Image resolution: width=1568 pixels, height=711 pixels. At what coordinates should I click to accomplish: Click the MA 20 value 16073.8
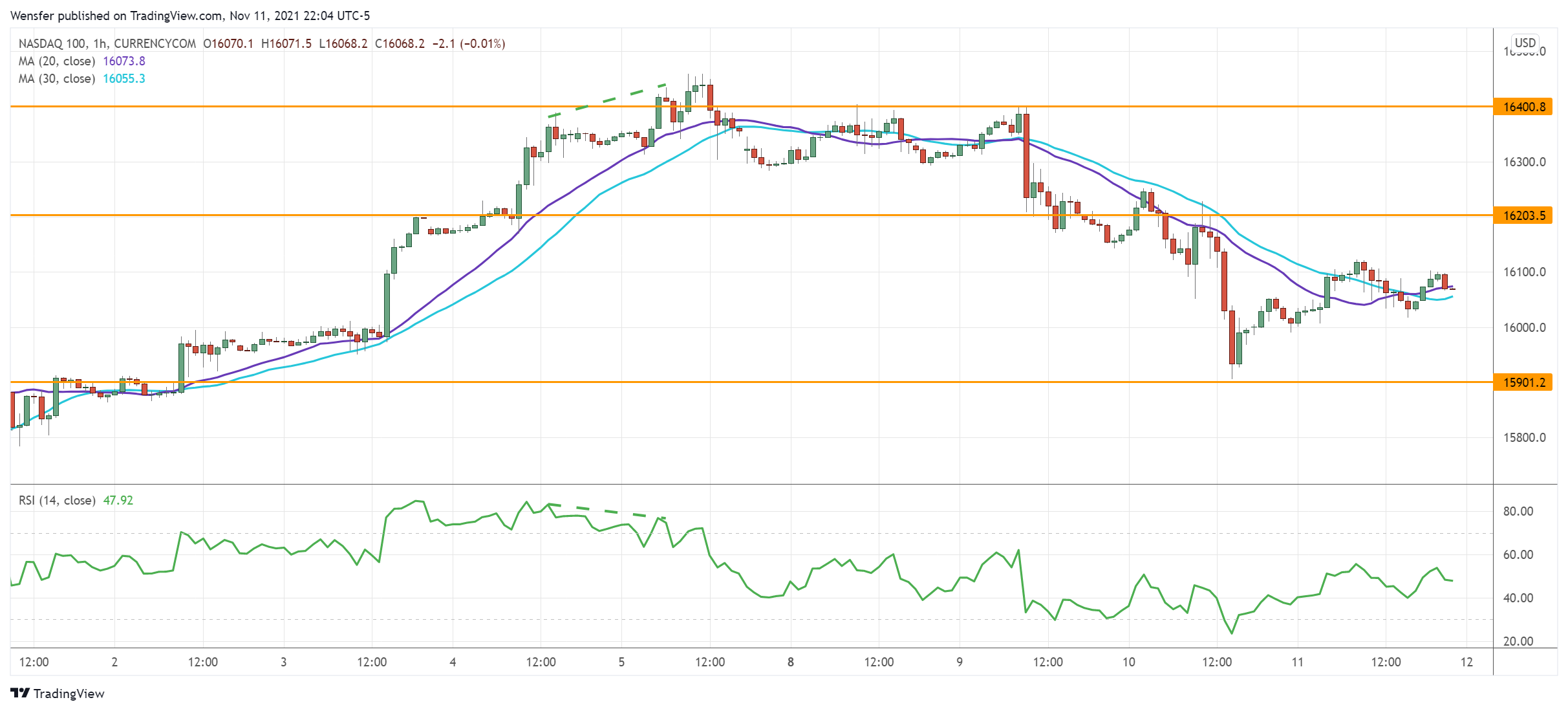click(x=124, y=61)
